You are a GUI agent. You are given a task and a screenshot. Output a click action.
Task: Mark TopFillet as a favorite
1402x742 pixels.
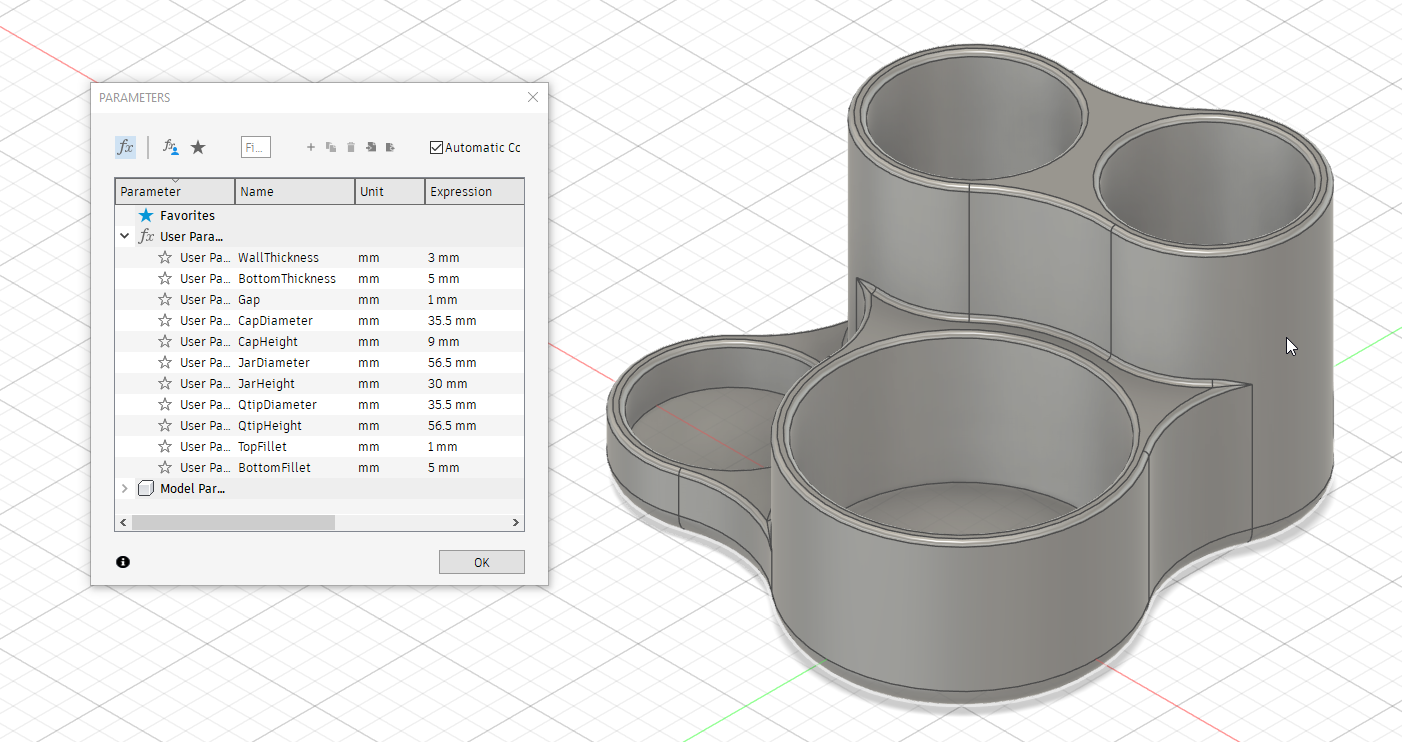[165, 447]
